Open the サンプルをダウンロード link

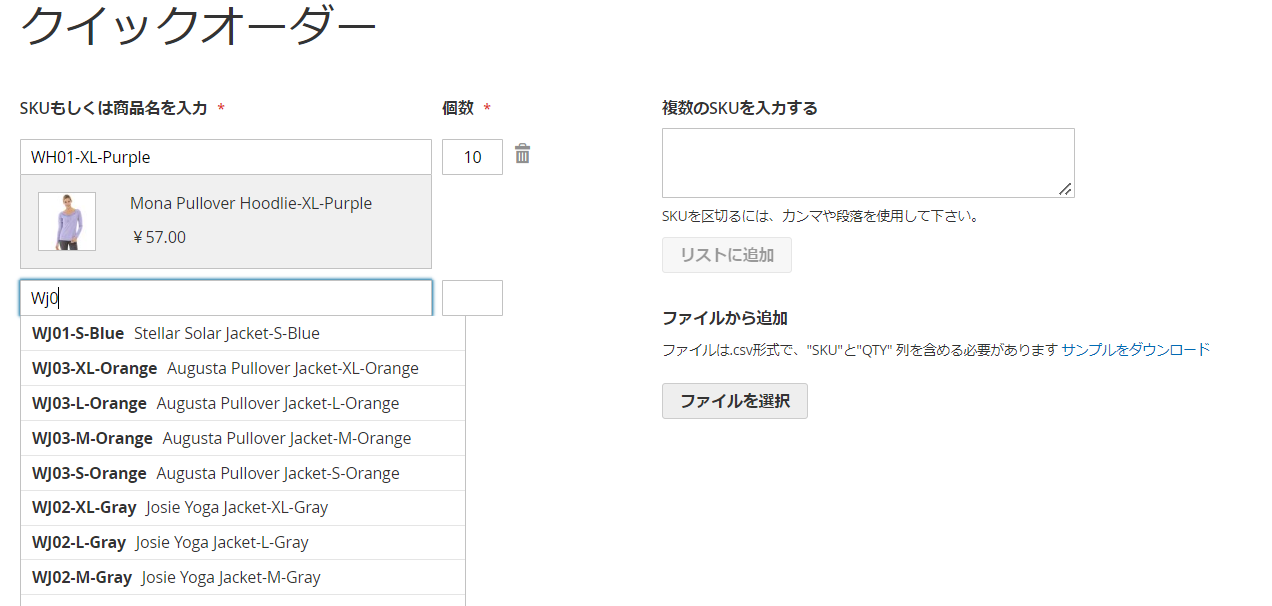[1135, 349]
